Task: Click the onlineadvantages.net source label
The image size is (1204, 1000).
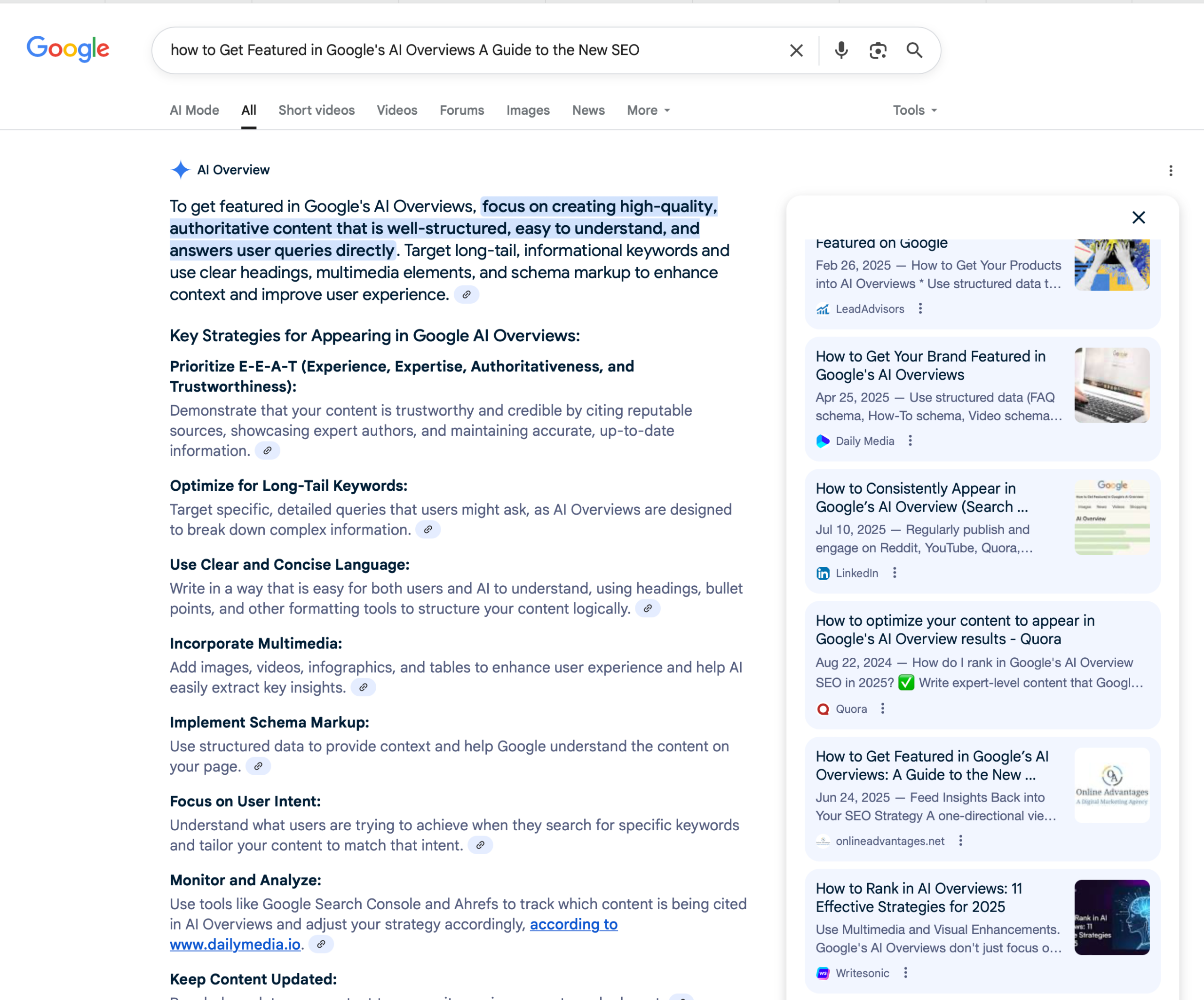Action: coord(890,841)
